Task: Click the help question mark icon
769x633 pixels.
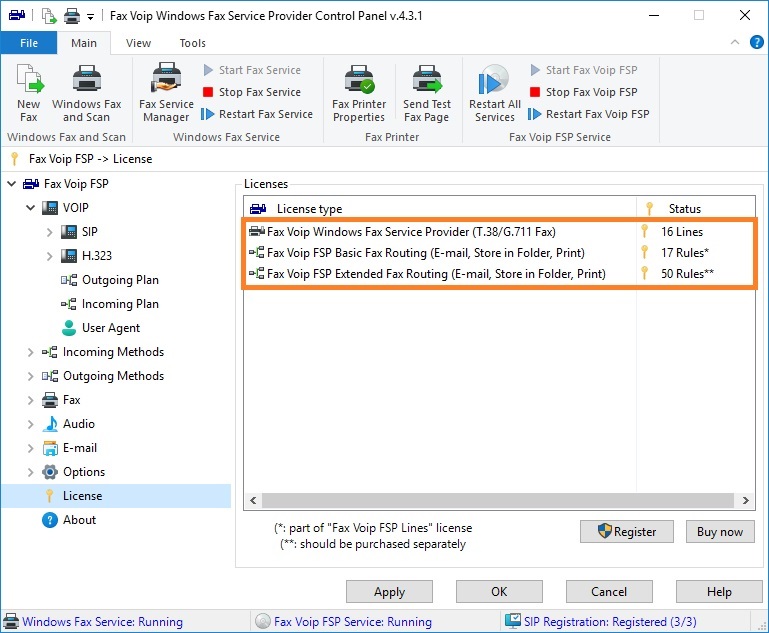Action: (x=756, y=43)
